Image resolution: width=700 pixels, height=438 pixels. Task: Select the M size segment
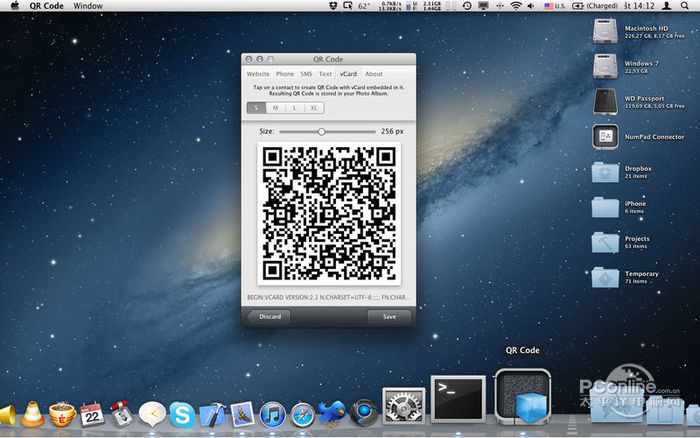(275, 108)
